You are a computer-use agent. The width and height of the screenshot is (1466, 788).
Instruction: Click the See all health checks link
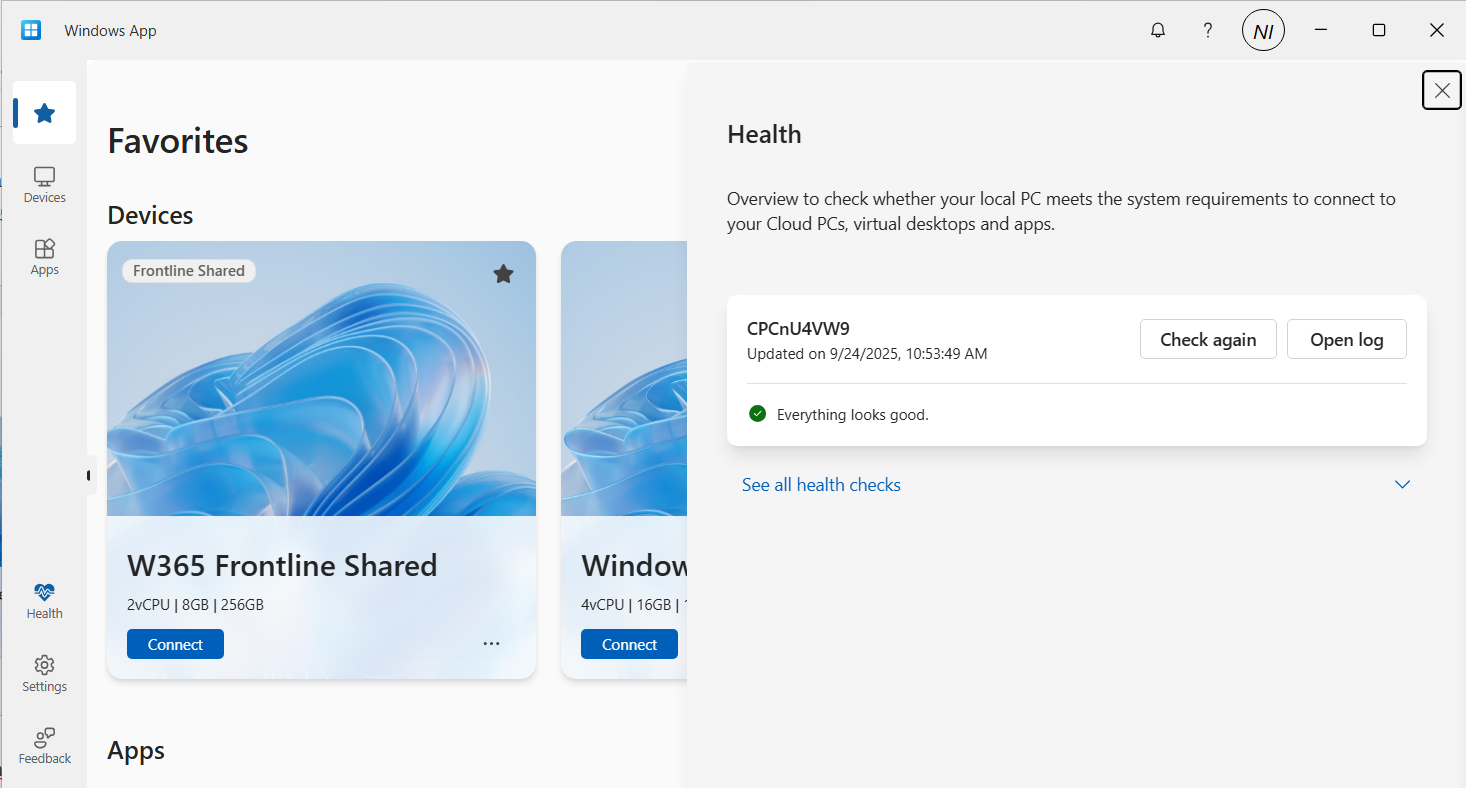coord(821,485)
